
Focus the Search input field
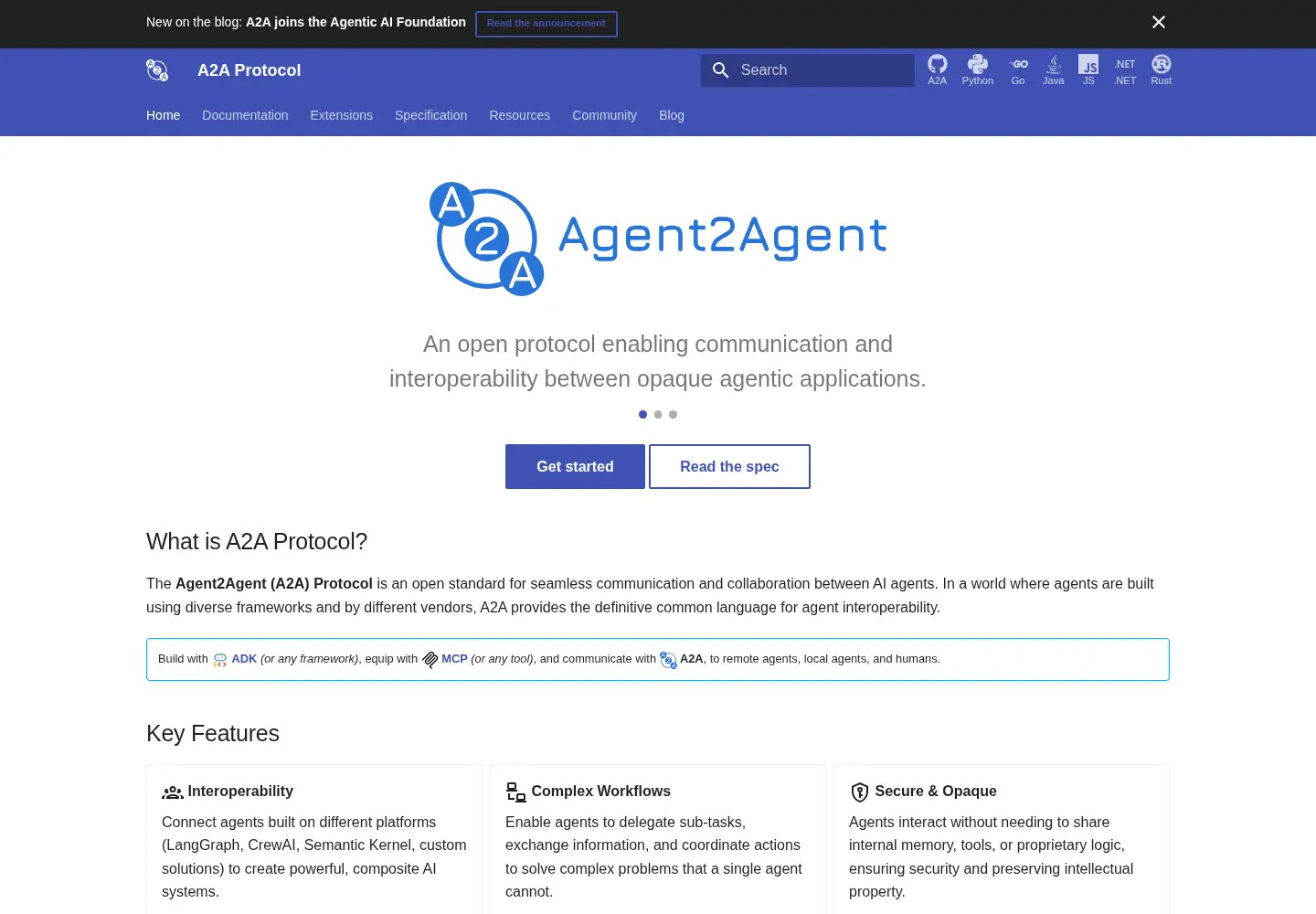pyautogui.click(x=808, y=70)
